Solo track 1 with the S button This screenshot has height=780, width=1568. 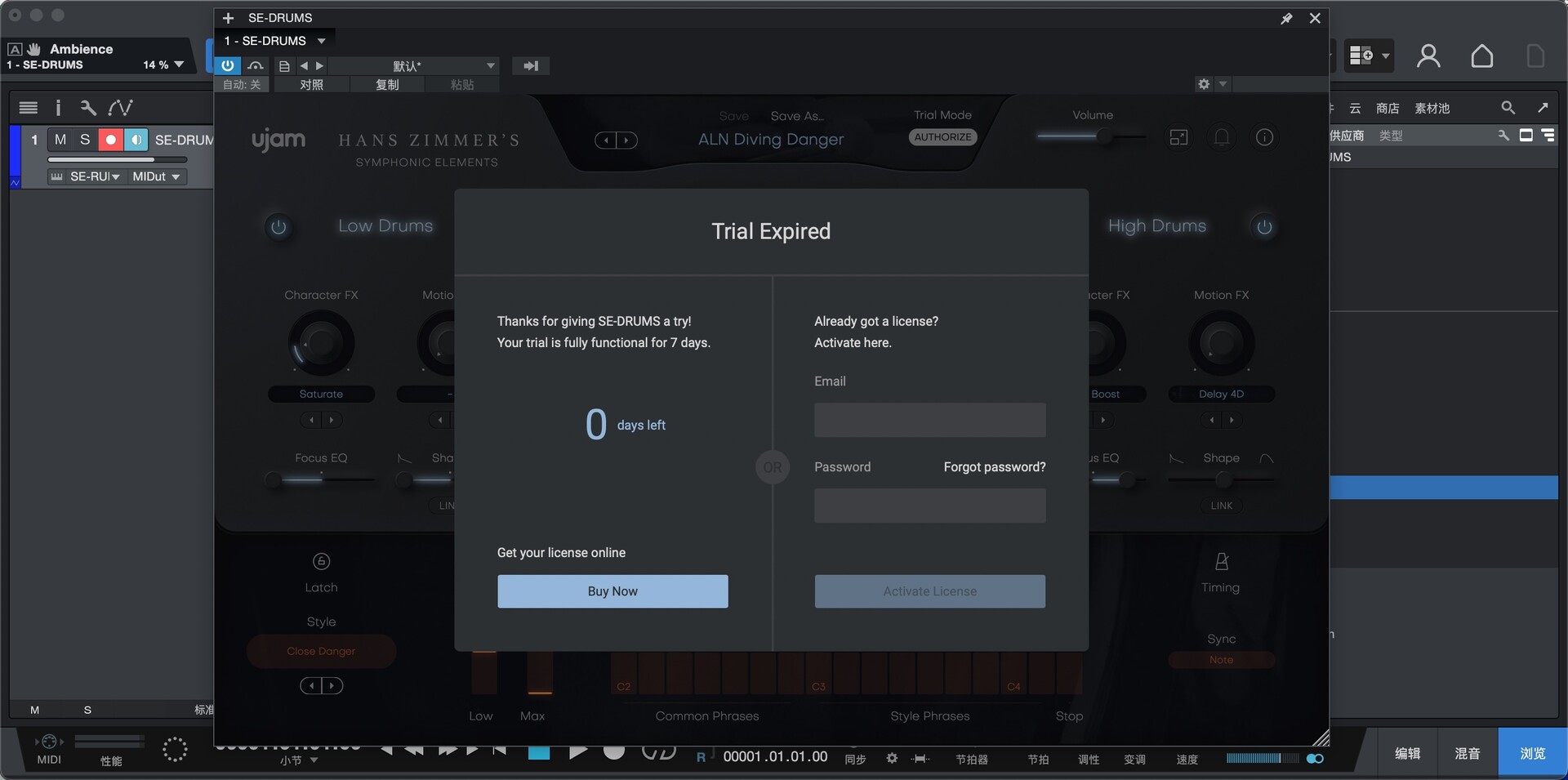(x=85, y=140)
